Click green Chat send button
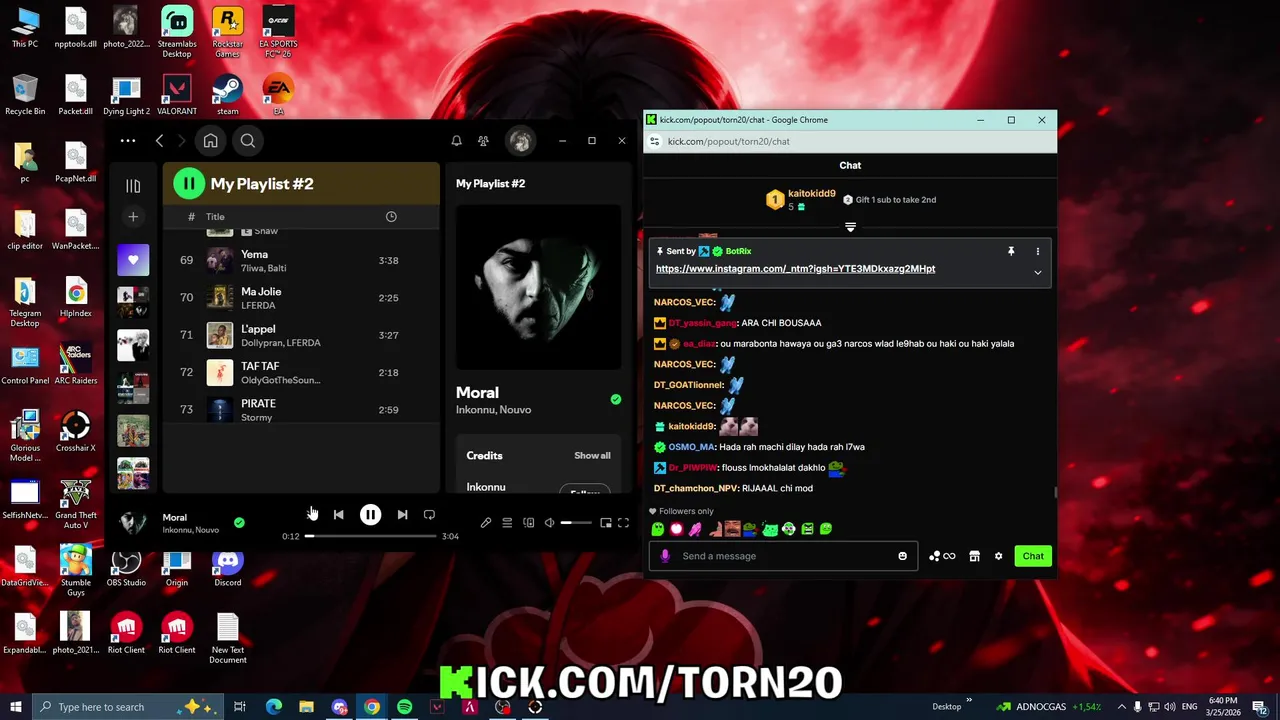The height and width of the screenshot is (720, 1280). pyautogui.click(x=1033, y=556)
